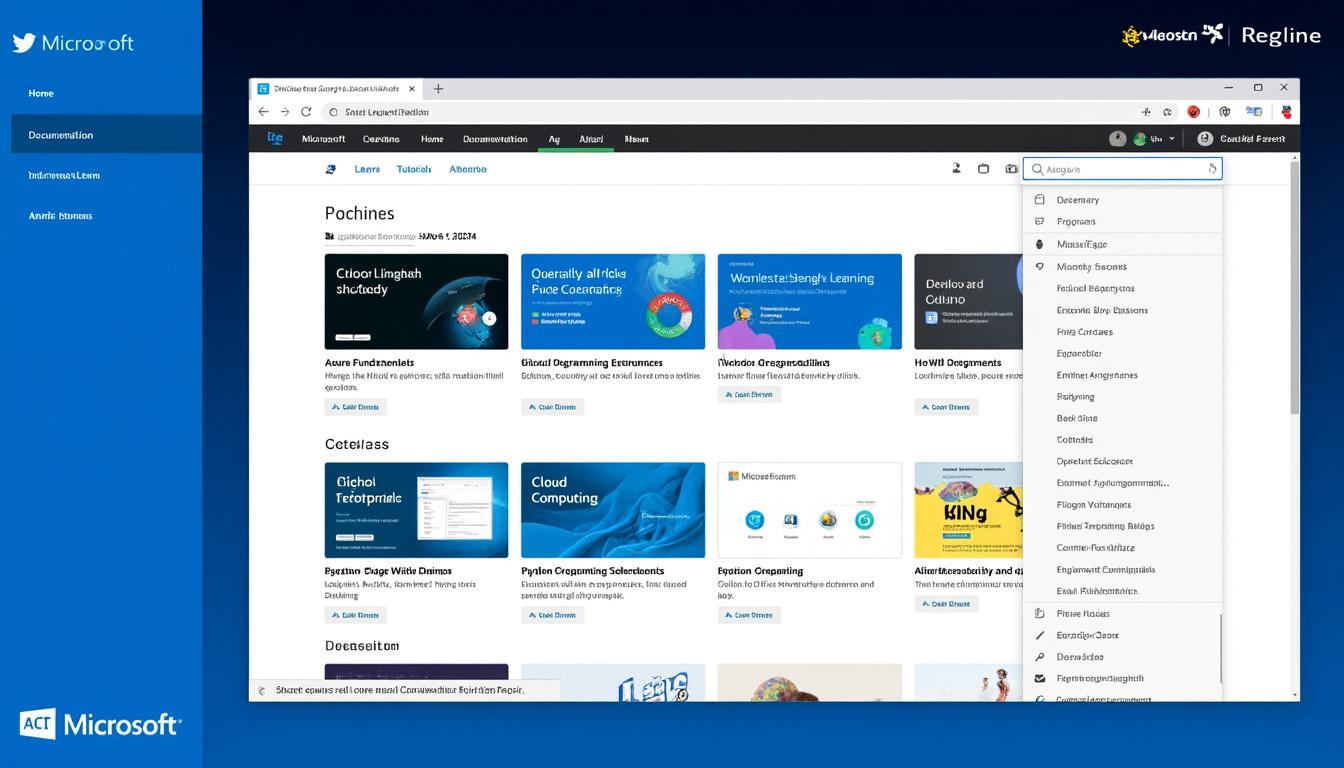Open Microsoft in the dark navigation bar
1344x768 pixels.
[x=323, y=139]
